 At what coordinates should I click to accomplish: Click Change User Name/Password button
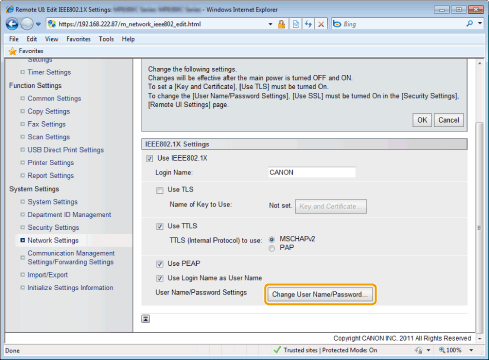[320, 294]
